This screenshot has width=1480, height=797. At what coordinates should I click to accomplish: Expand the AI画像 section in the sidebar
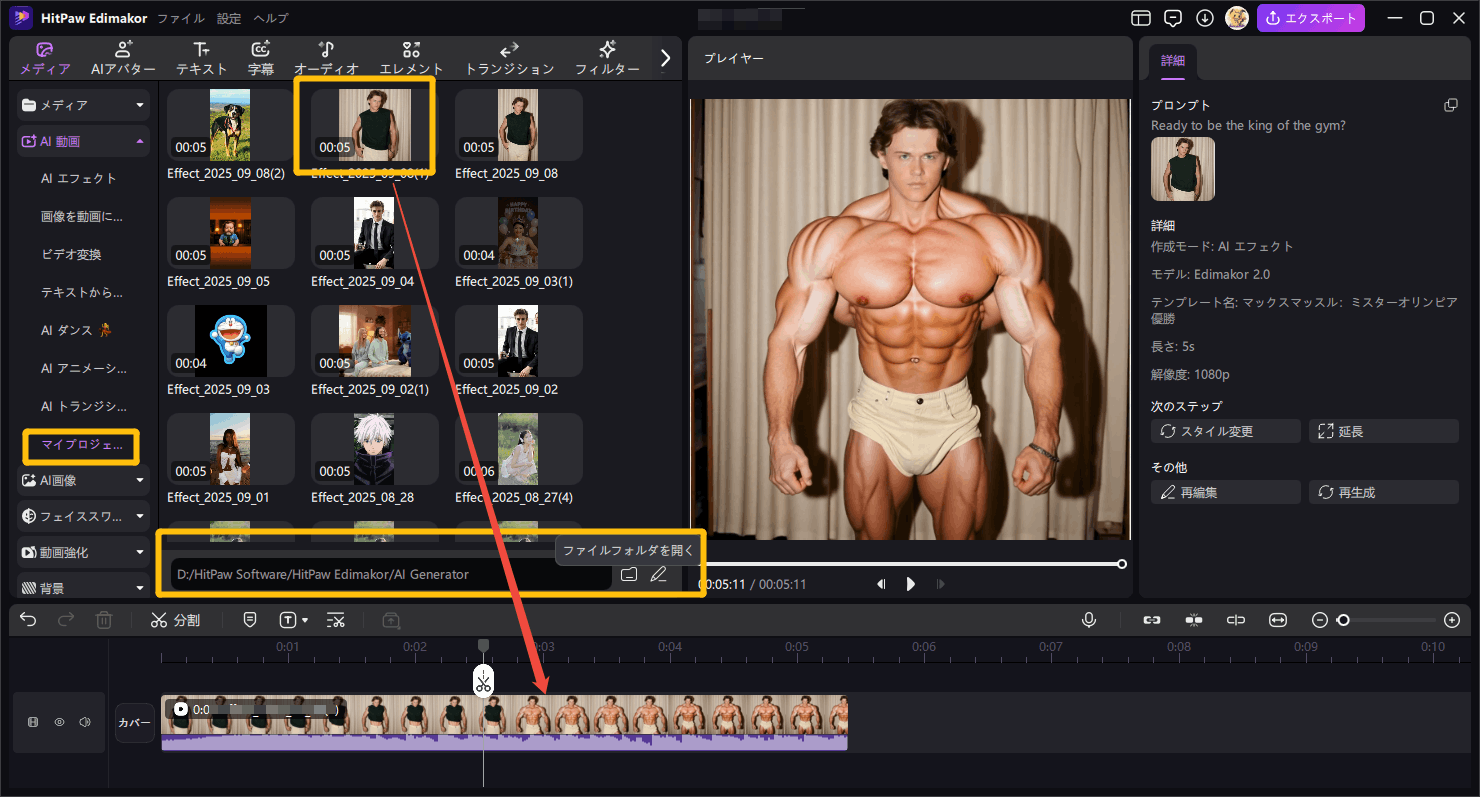(82, 480)
